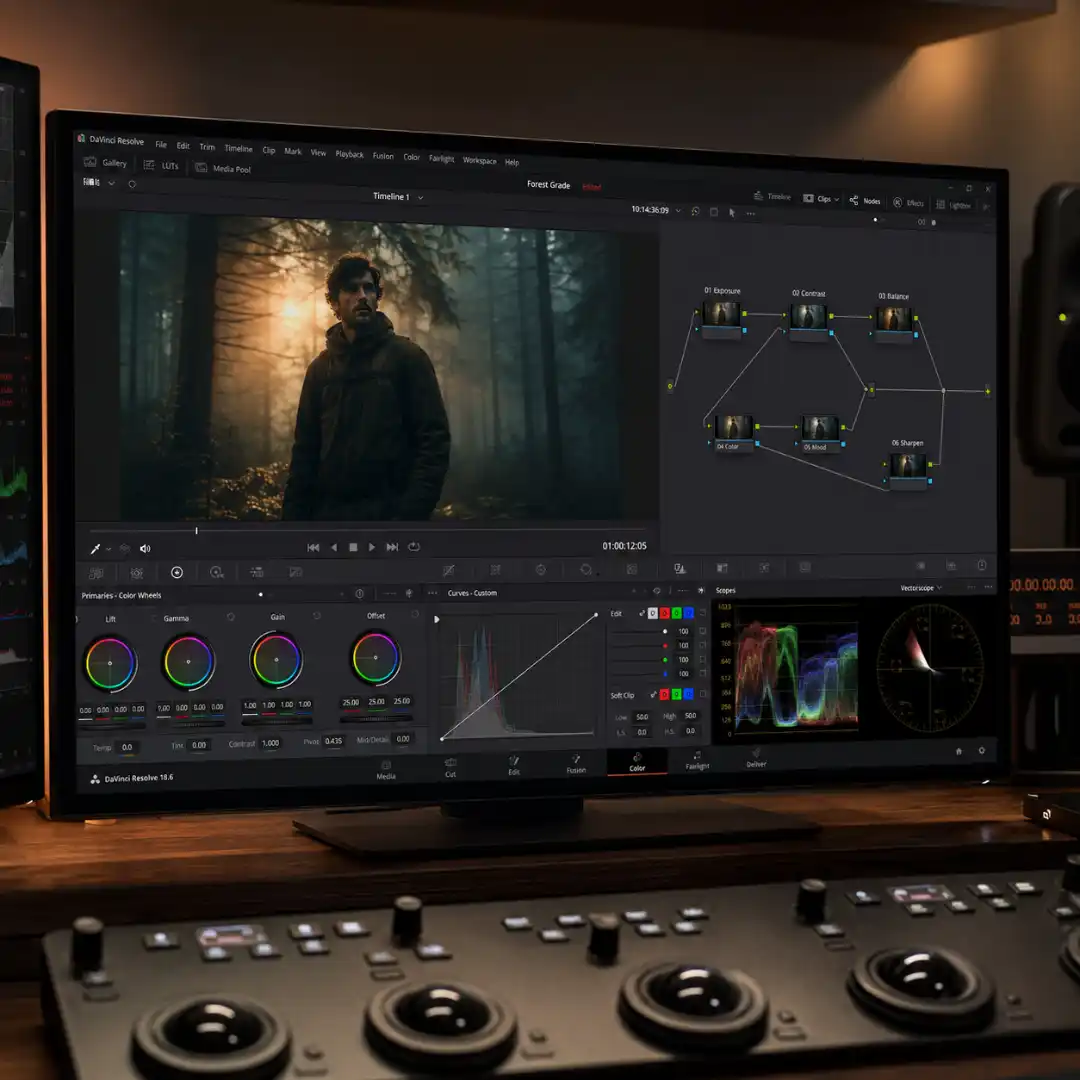Reset Gamma wheel with its reset icon
This screenshot has height=1080, width=1080.
tap(231, 617)
